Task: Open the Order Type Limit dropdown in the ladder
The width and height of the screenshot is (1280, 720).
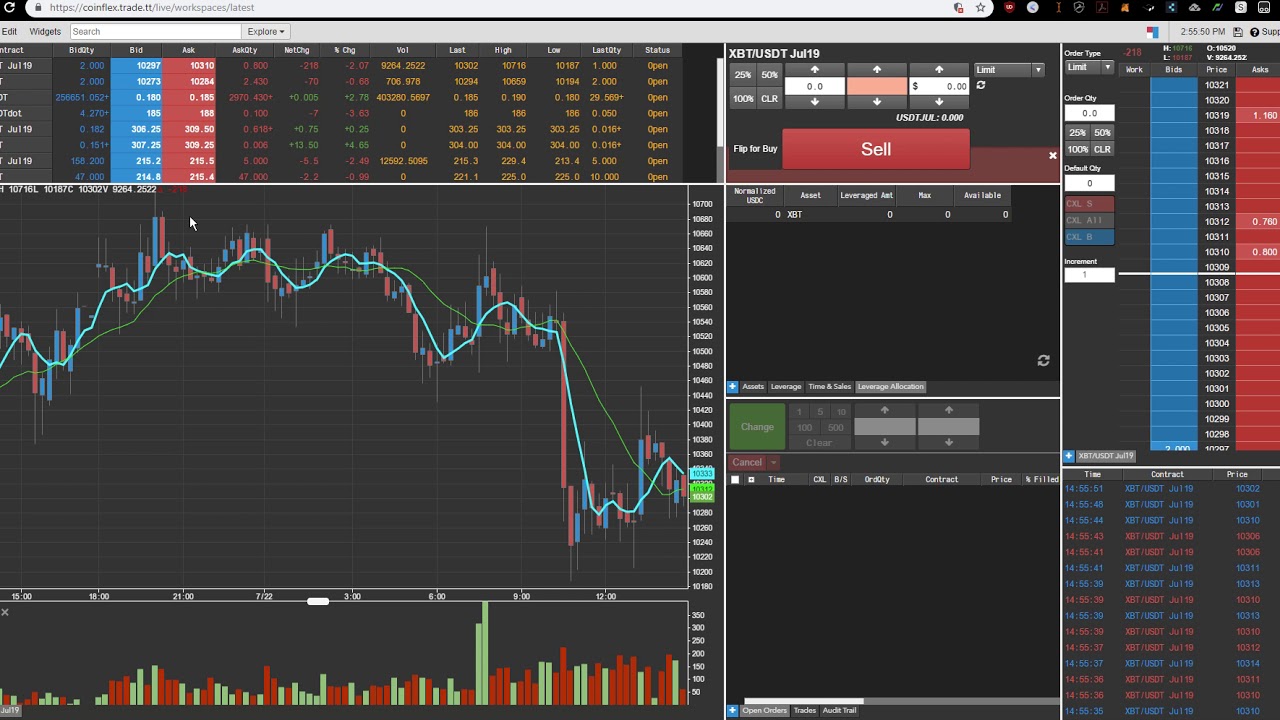Action: [x=1089, y=67]
